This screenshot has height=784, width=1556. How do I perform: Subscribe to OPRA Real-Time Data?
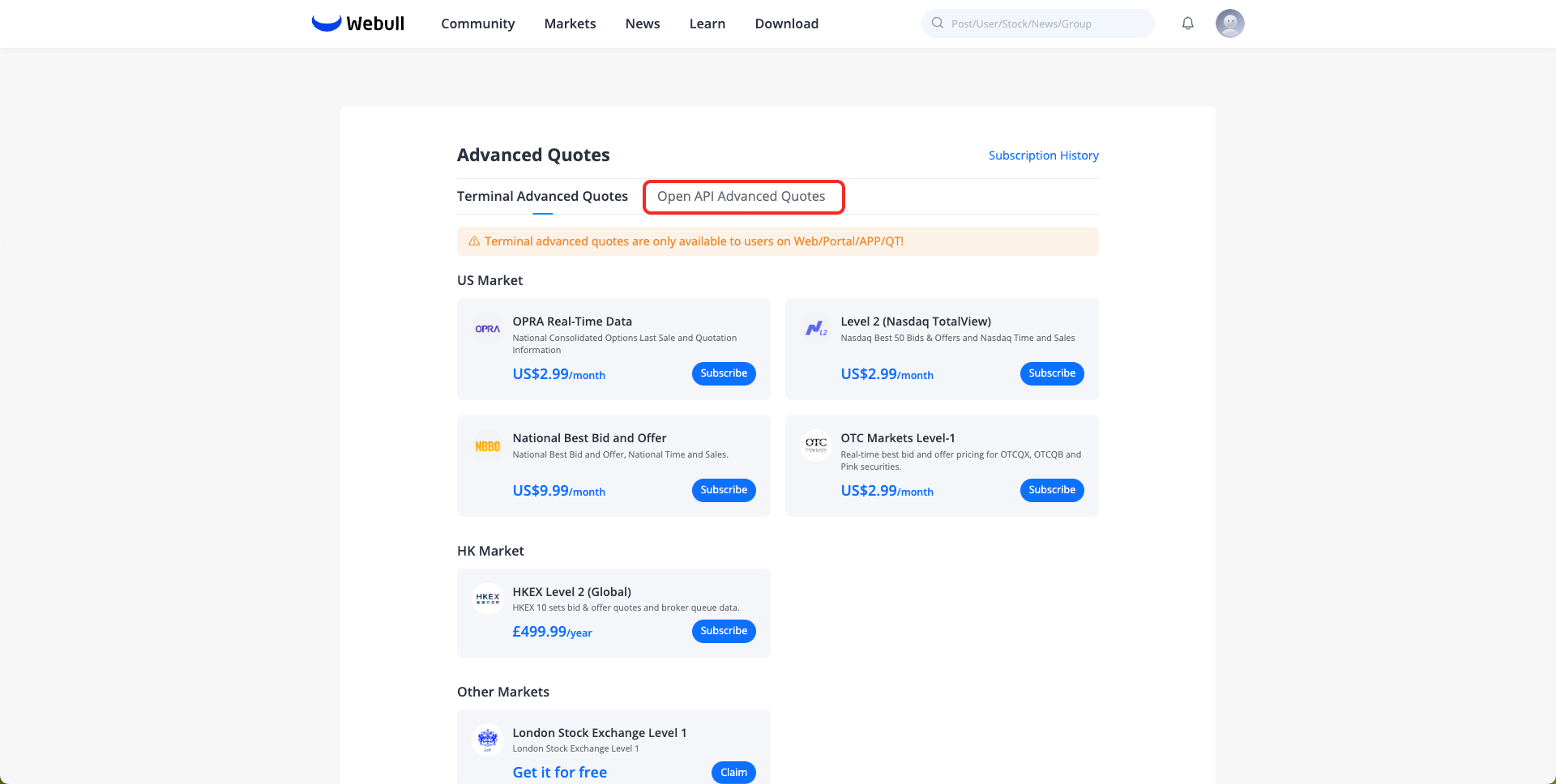[724, 373]
